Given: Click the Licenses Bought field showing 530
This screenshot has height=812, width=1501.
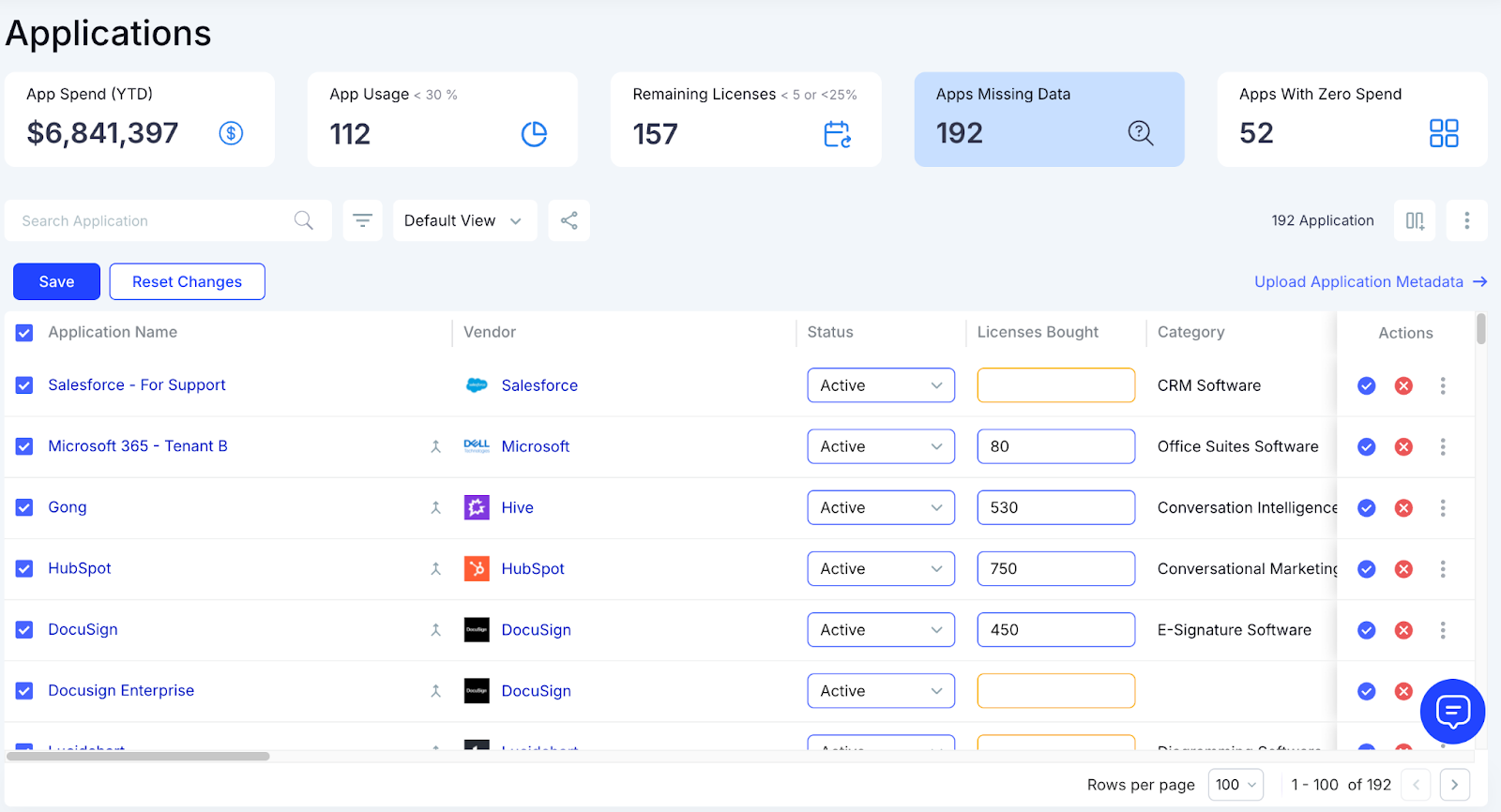Looking at the screenshot, I should tap(1055, 507).
